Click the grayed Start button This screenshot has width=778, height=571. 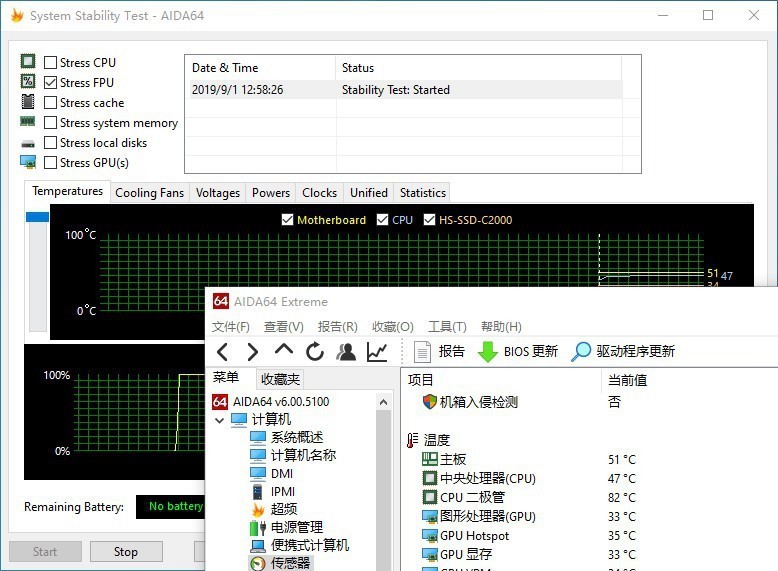pos(45,552)
